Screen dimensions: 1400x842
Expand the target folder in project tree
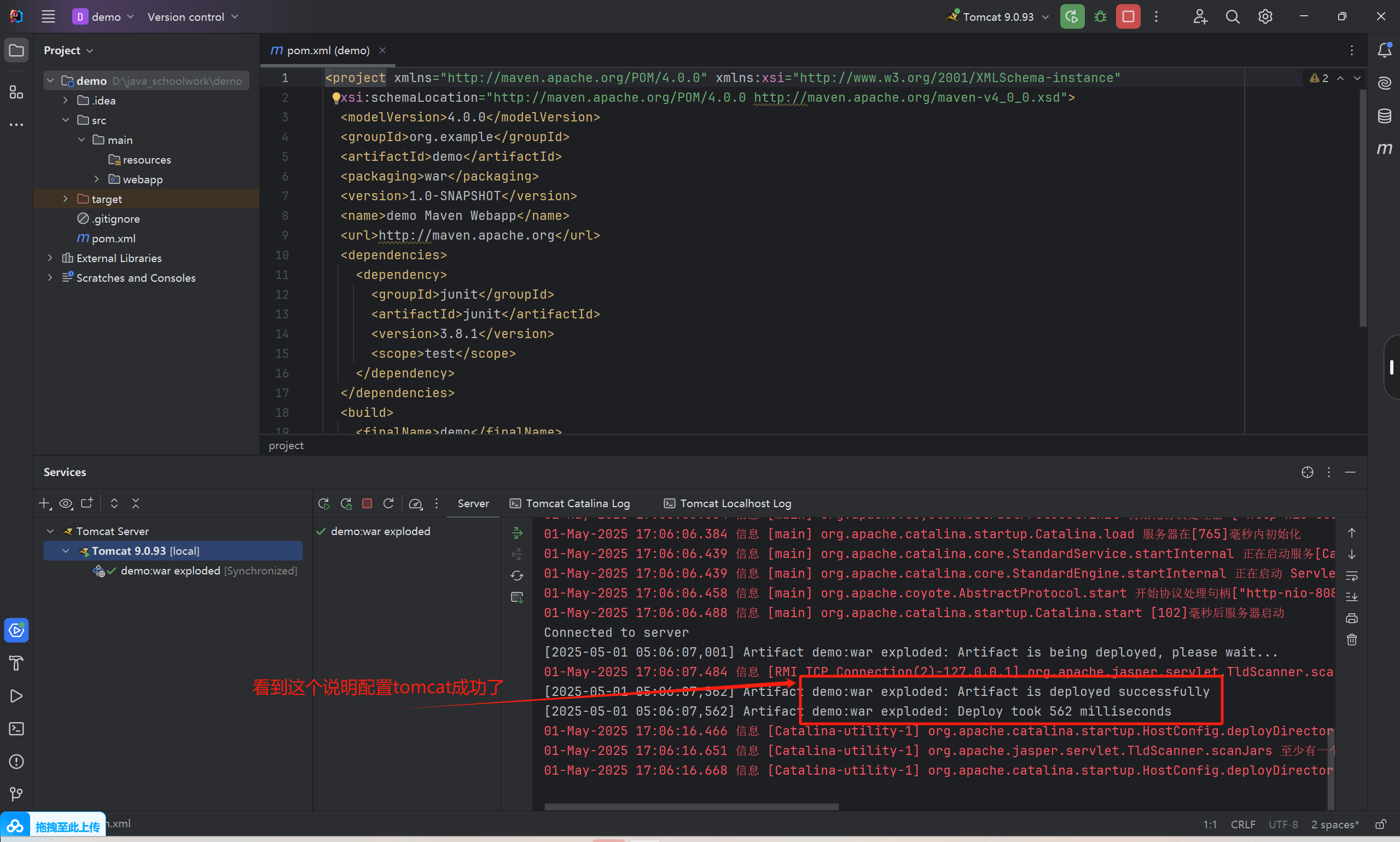65,199
